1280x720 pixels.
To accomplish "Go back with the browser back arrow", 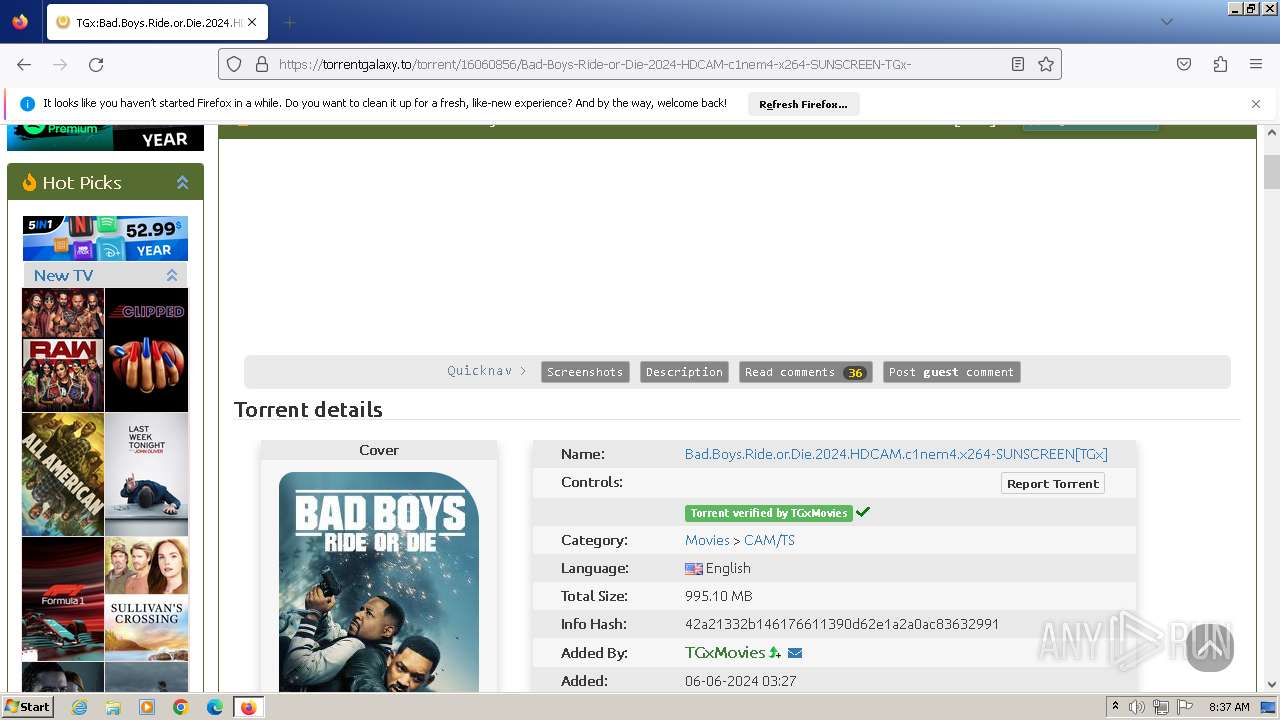I will pos(24,64).
